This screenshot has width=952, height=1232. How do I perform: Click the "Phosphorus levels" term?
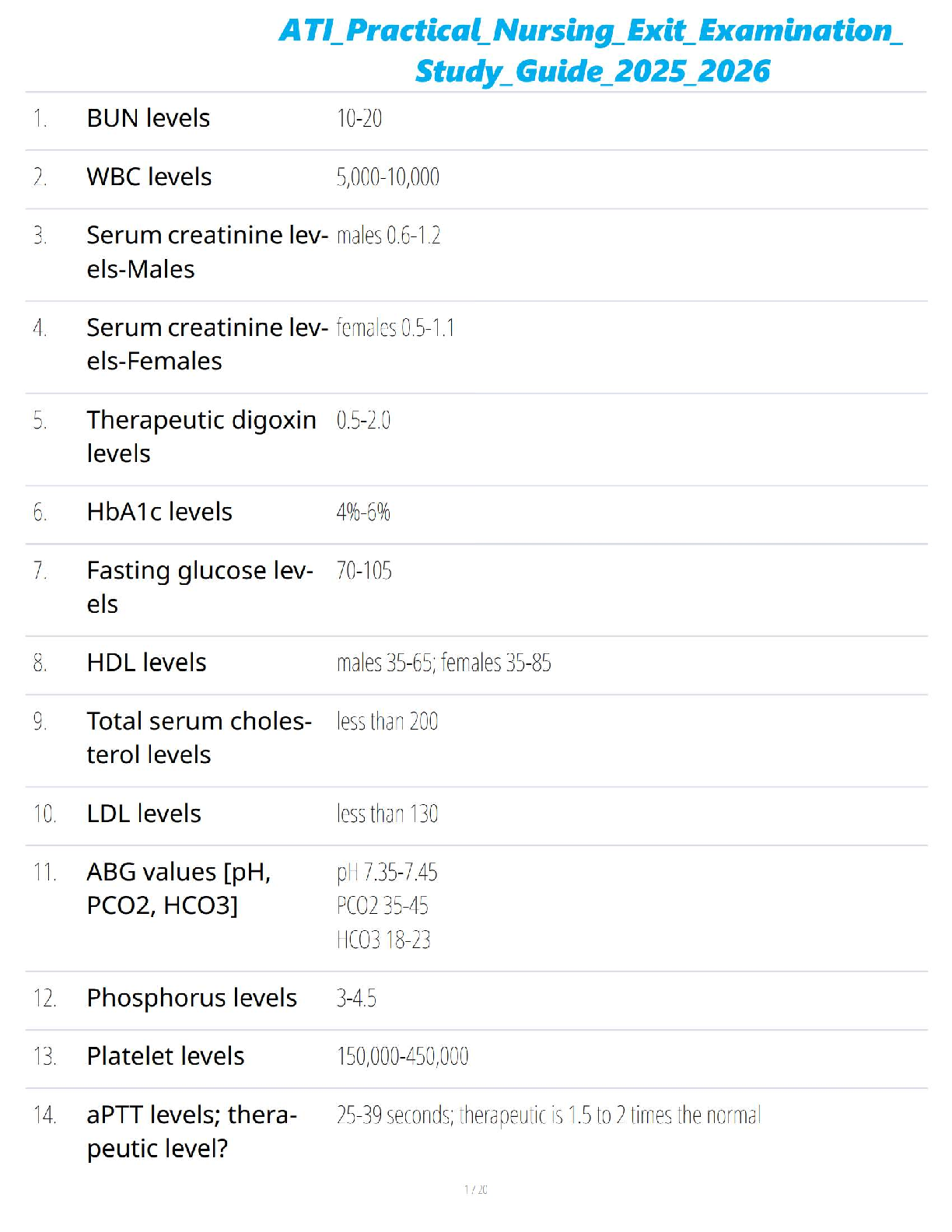191,998
